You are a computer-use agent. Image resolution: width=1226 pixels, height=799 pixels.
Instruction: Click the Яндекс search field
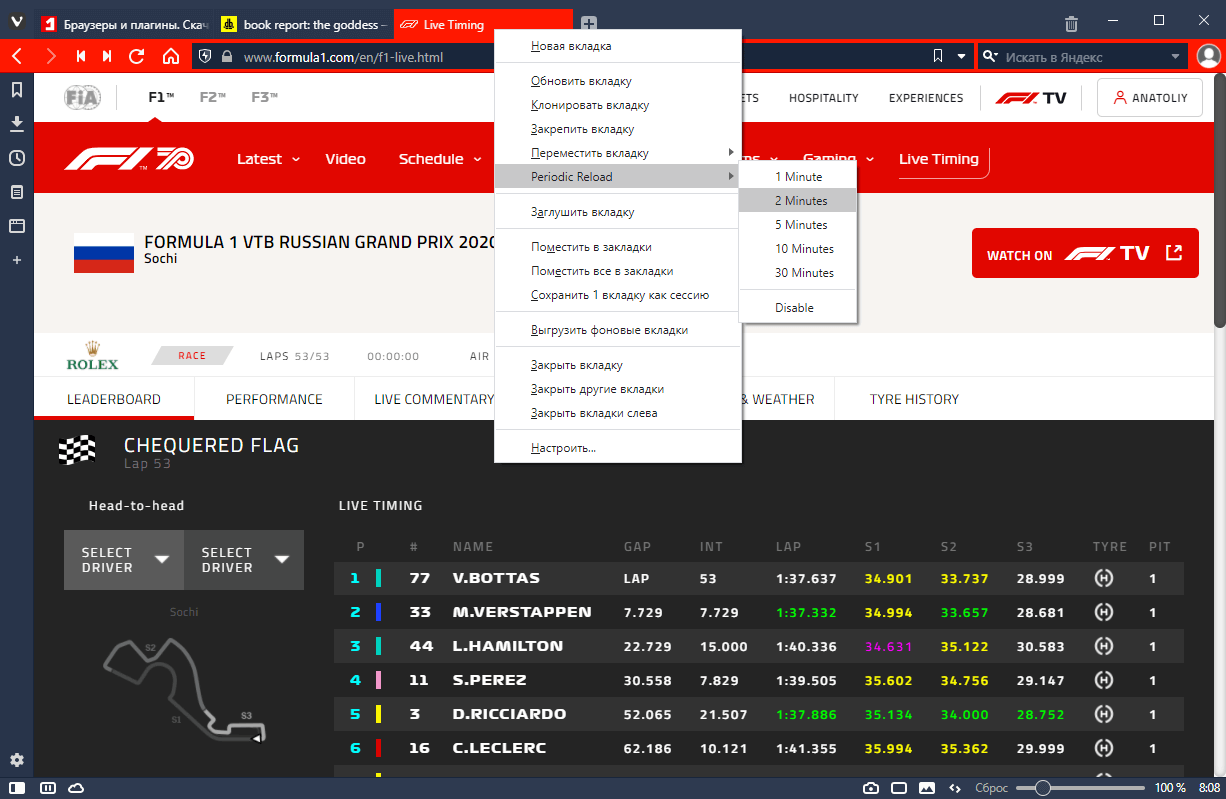coord(1083,57)
